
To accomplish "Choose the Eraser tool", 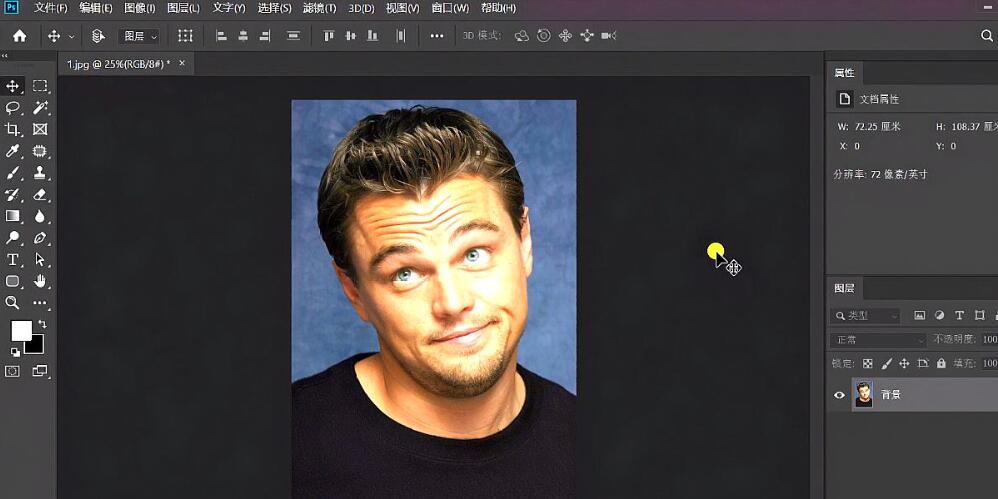I will tap(40, 195).
